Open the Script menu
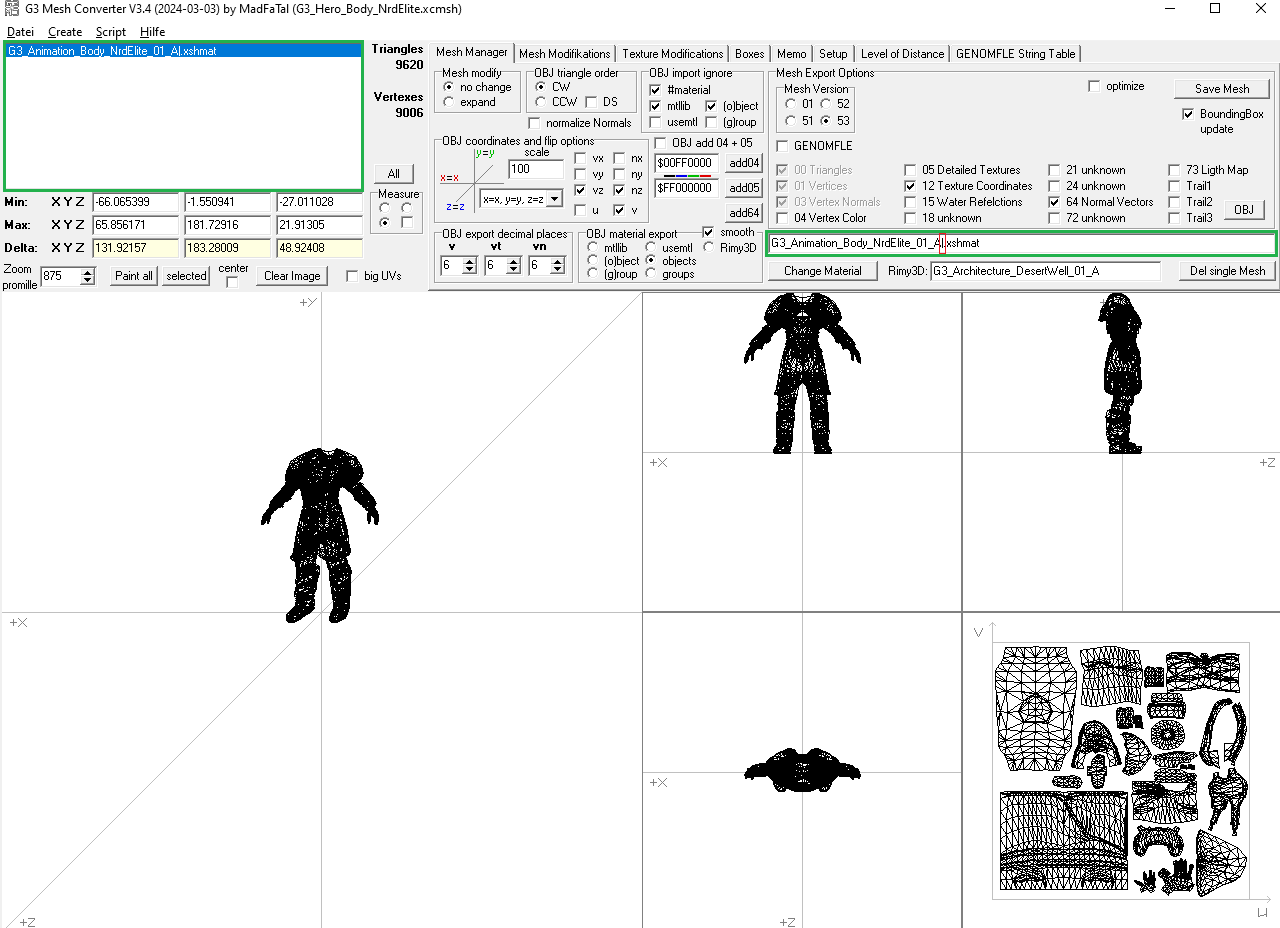 click(110, 32)
